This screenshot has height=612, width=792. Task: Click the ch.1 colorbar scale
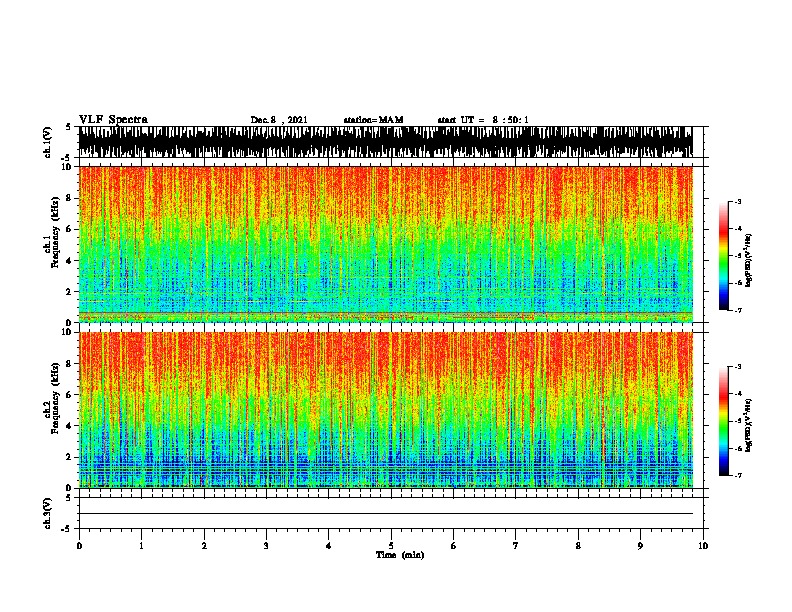[x=723, y=256]
